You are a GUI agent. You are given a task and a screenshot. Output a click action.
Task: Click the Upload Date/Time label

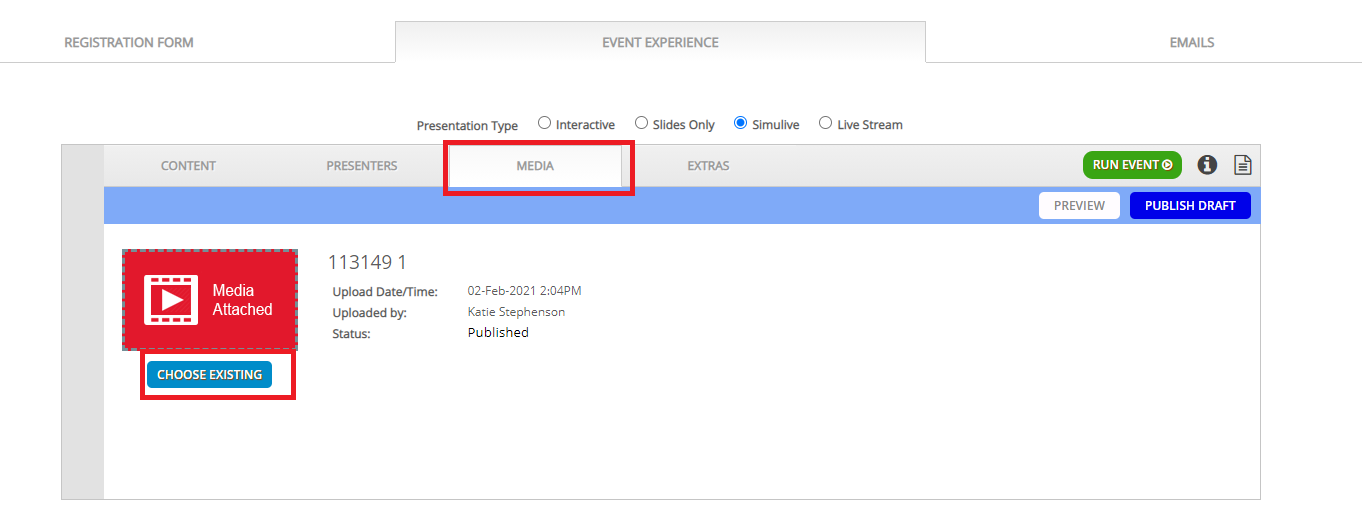coord(385,292)
